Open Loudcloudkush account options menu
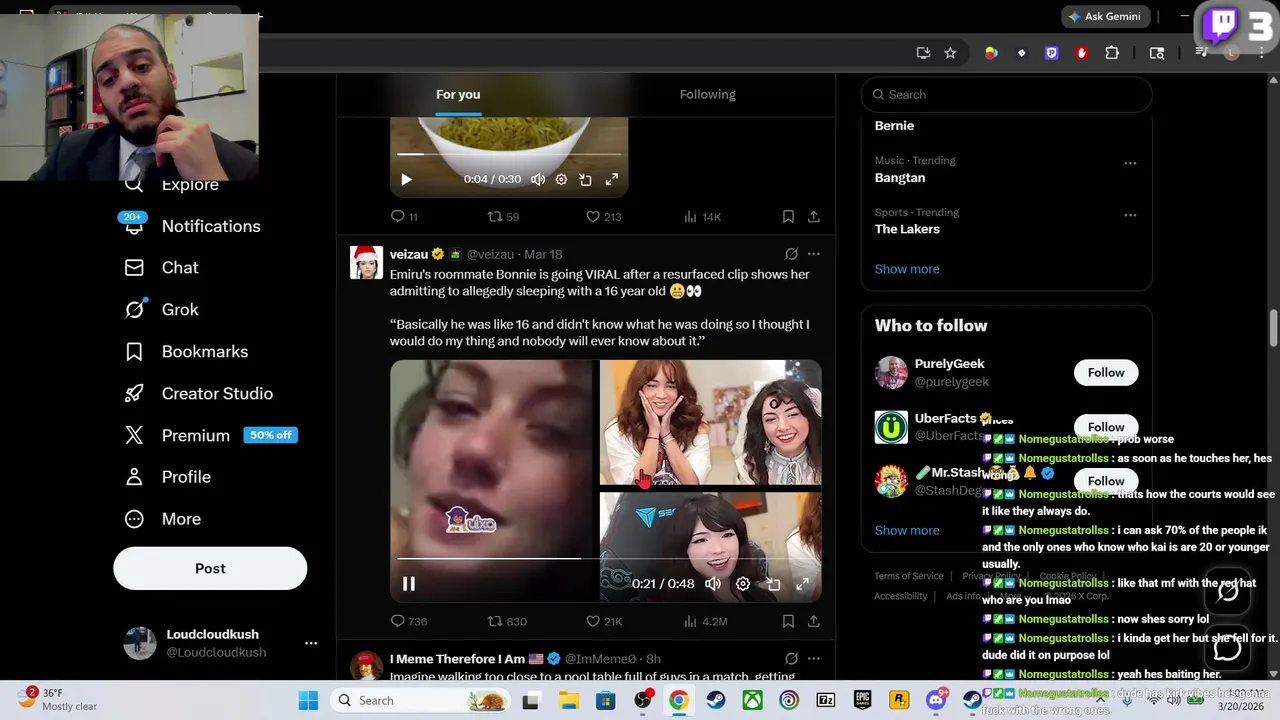The height and width of the screenshot is (720, 1280). point(311,643)
